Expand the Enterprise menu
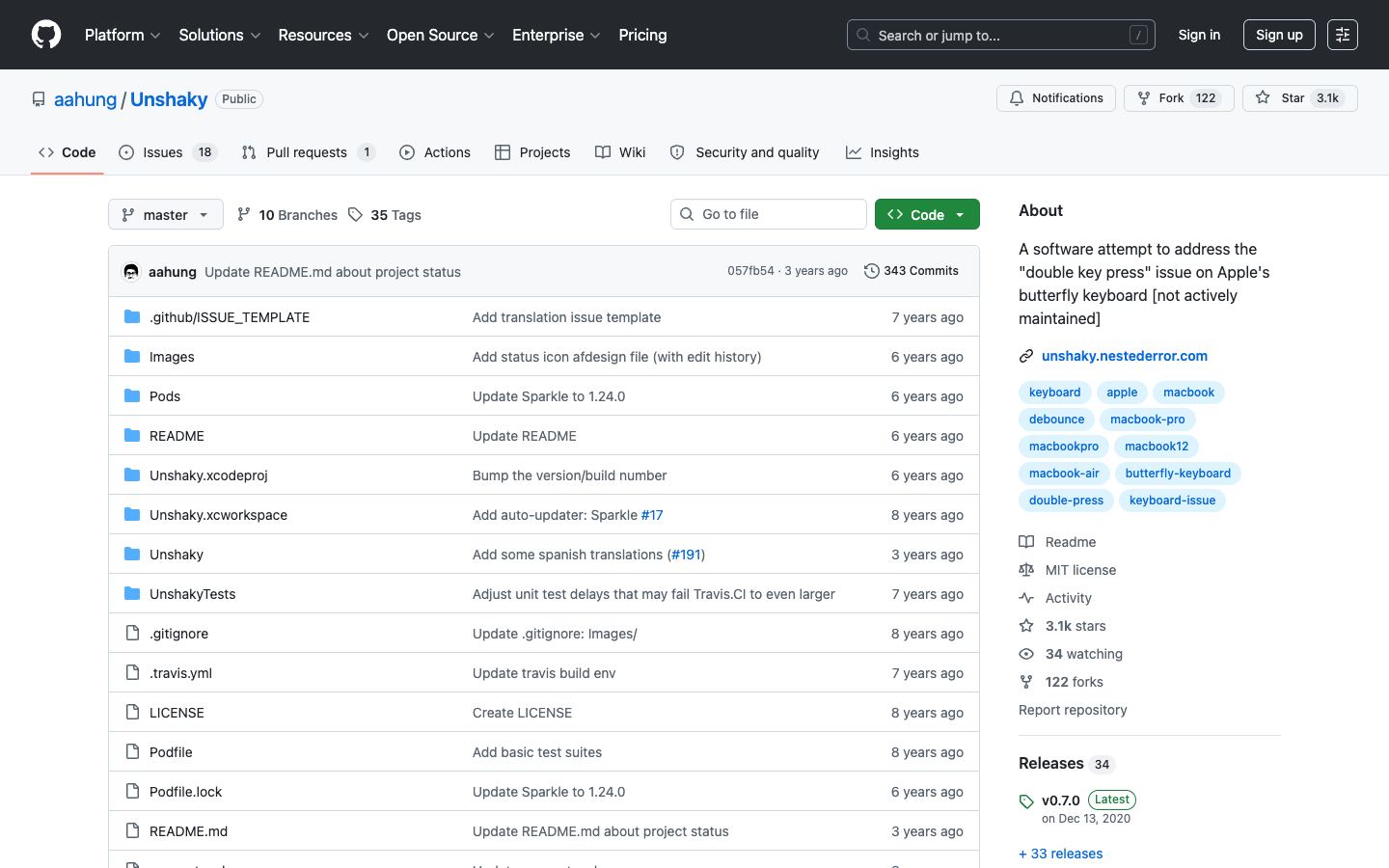This screenshot has height=868, width=1389. coord(557,35)
